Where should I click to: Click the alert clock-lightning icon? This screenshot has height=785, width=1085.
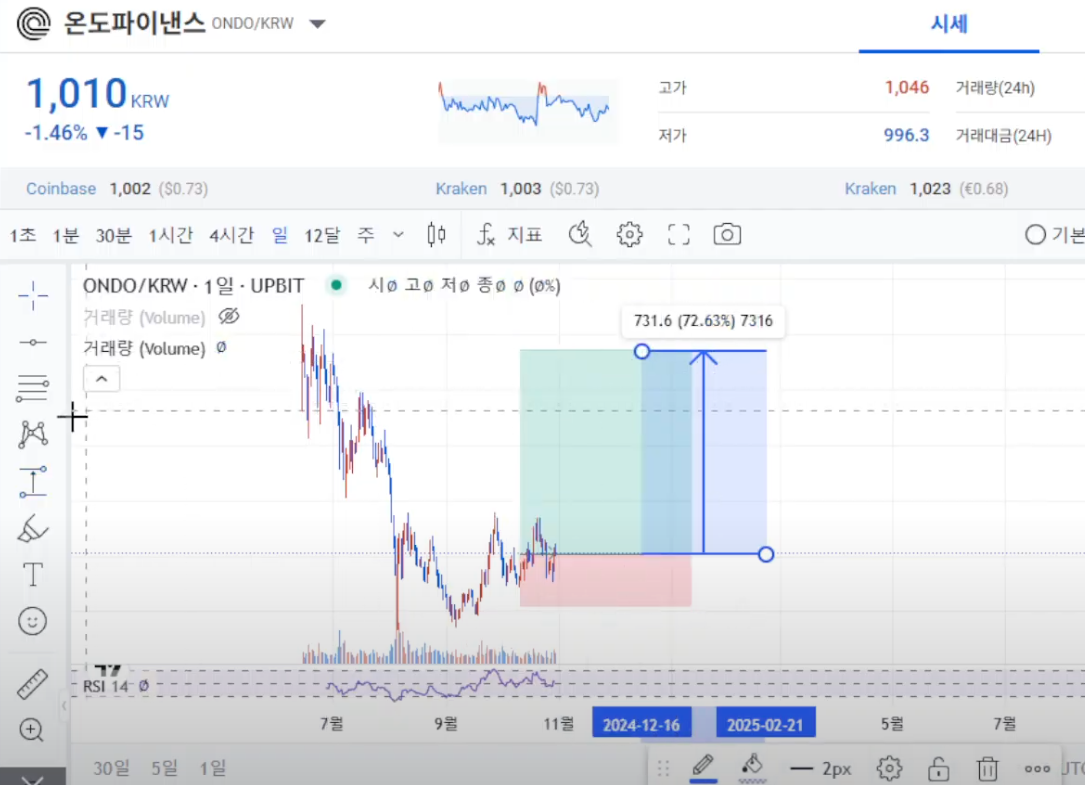point(580,235)
